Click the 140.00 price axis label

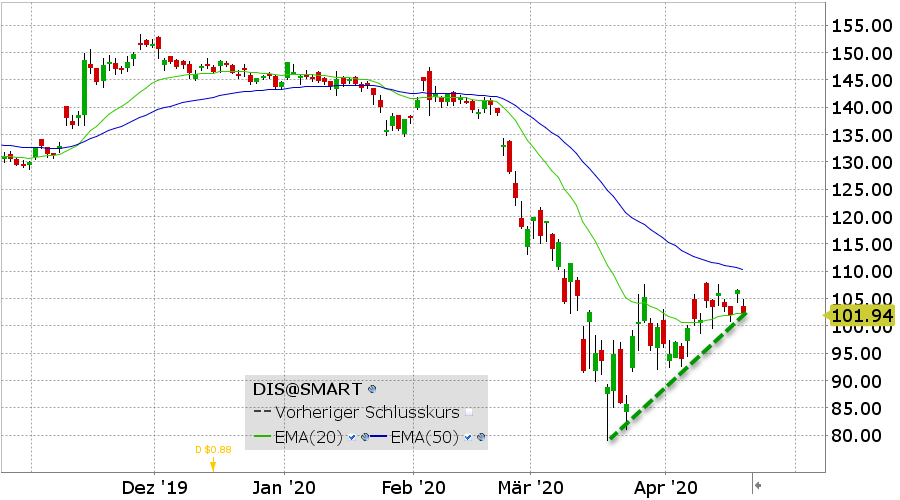[x=862, y=107]
